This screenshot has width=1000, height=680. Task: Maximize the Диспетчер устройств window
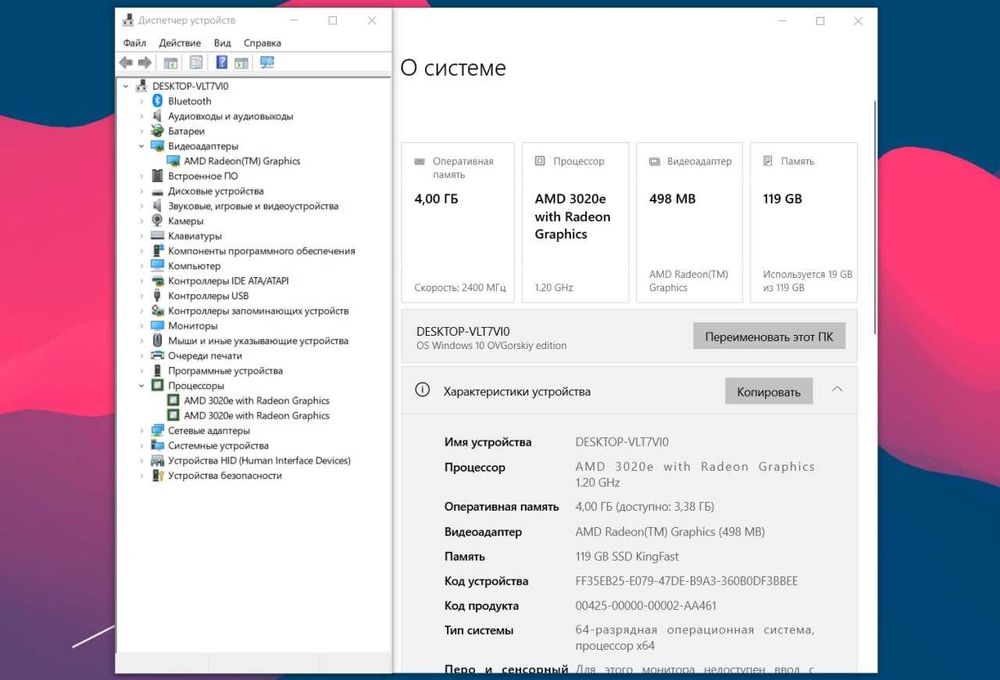coord(332,20)
